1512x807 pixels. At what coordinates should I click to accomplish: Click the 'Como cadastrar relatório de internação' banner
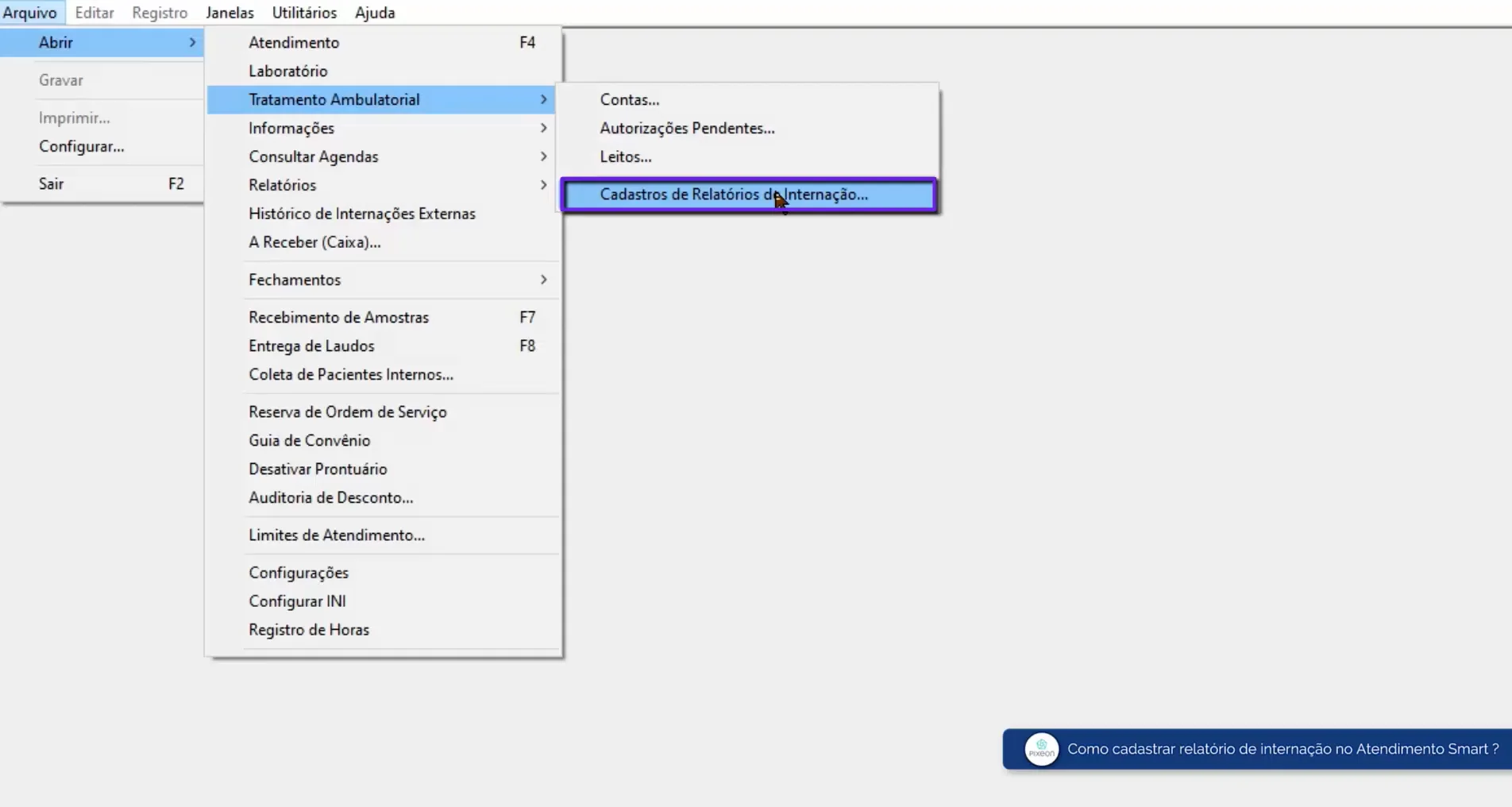click(1257, 749)
